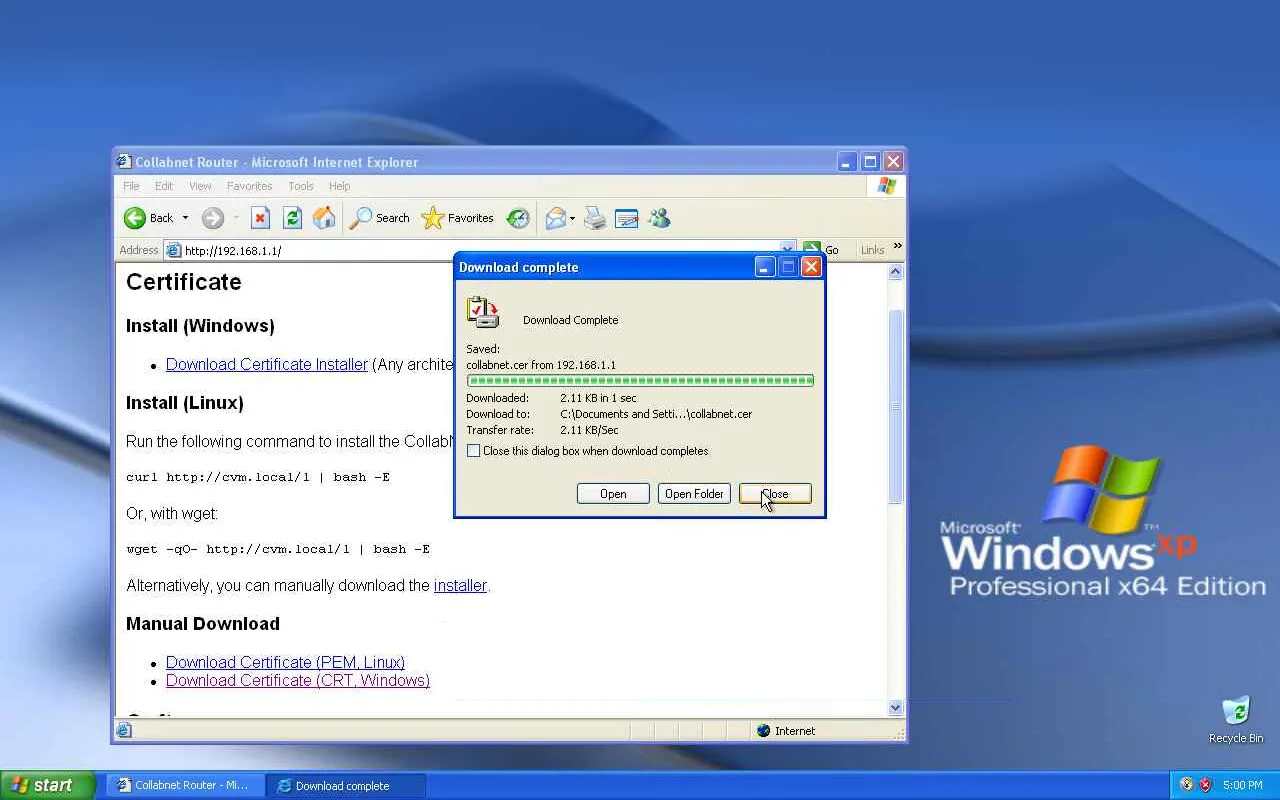Click the page icon in the IE status bar
This screenshot has width=1280, height=800.
[x=124, y=731]
